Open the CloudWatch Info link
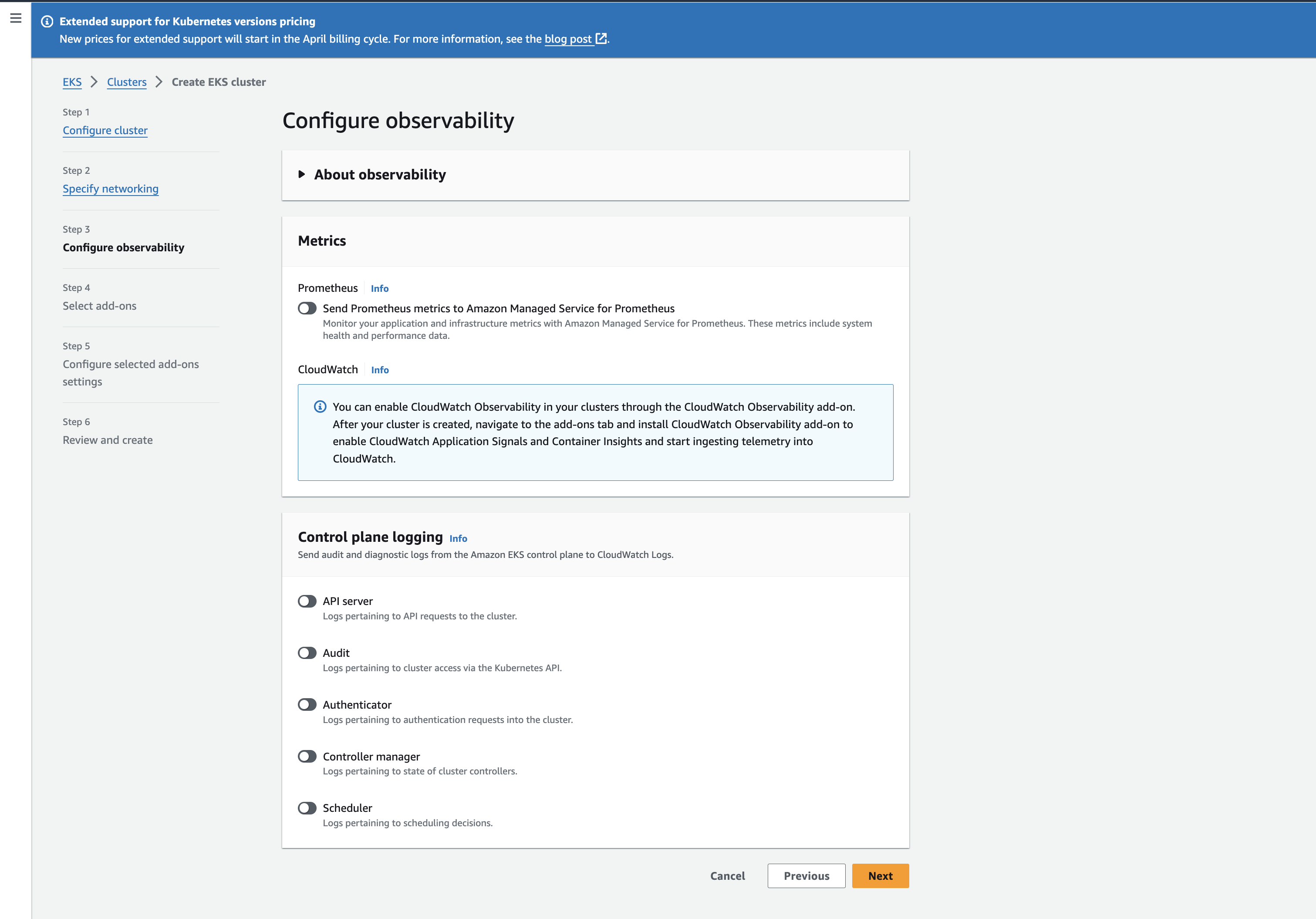 click(379, 370)
